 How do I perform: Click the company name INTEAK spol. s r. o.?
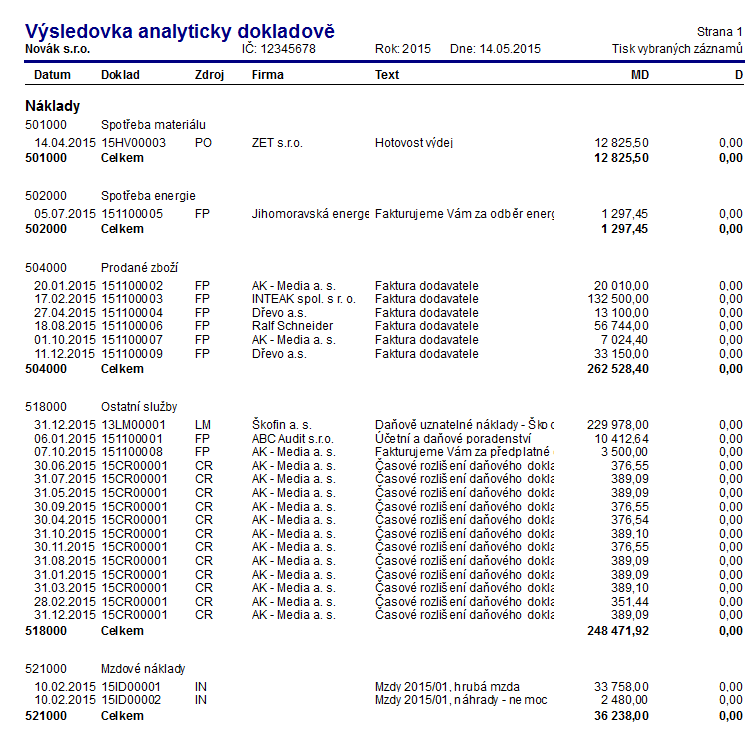303,299
